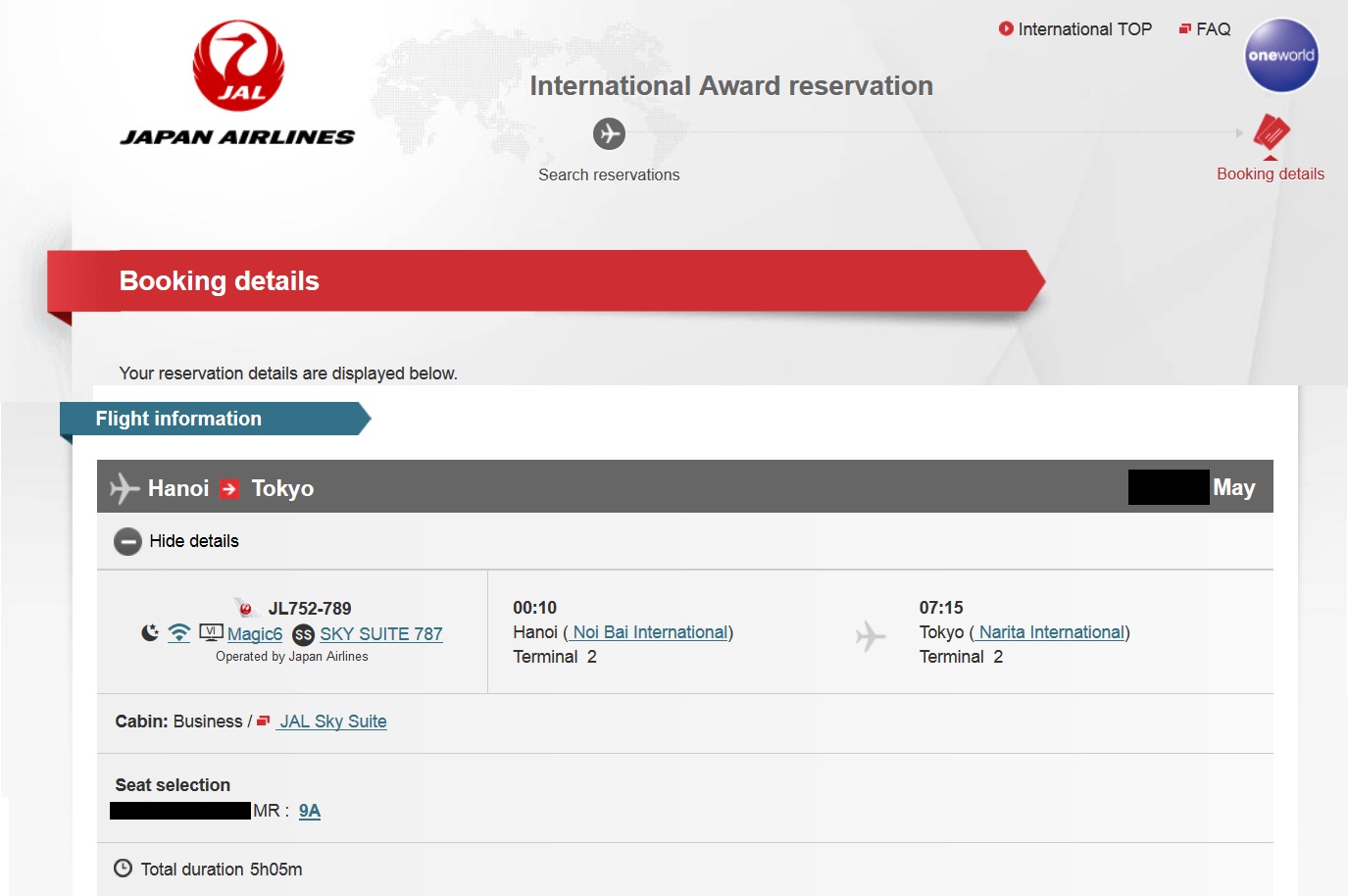Click the oneworld alliance badge
Image resolution: width=1348 pixels, height=896 pixels.
[1280, 56]
